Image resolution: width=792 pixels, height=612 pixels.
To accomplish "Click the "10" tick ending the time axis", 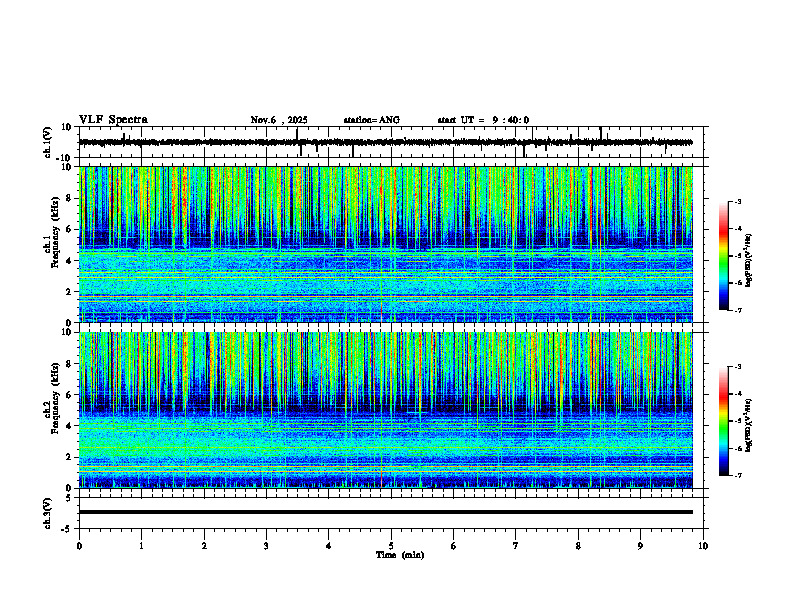I will [703, 546].
